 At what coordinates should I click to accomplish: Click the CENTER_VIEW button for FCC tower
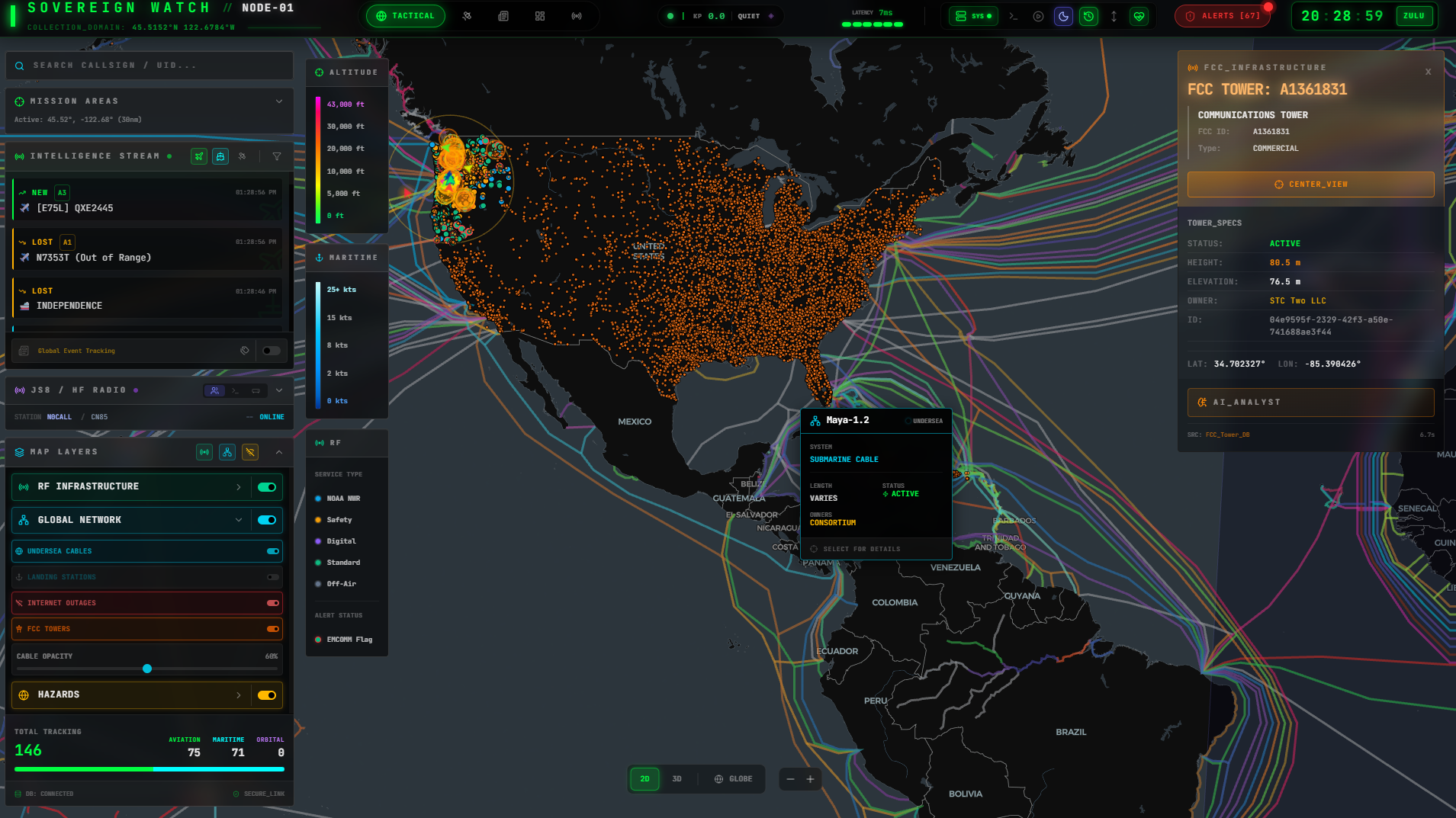tap(1310, 184)
